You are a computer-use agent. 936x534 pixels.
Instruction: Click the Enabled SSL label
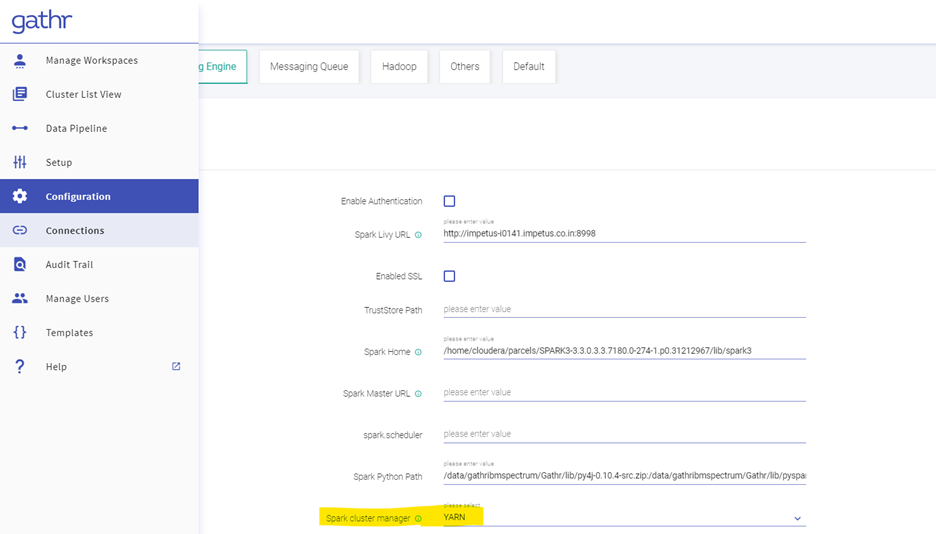pyautogui.click(x=399, y=276)
